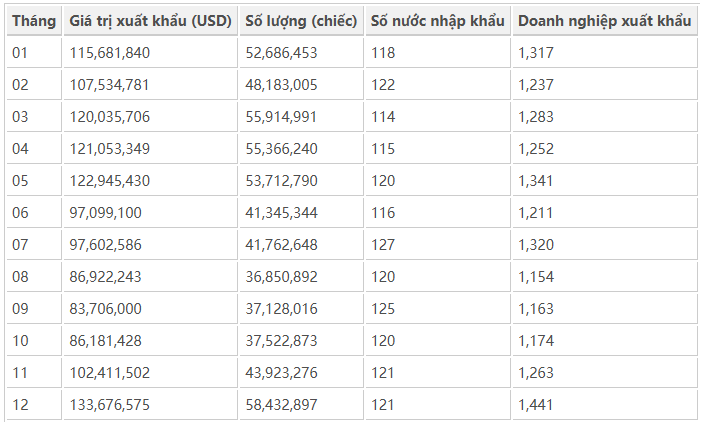709x425 pixels.
Task: Select month cell 03
Action: 21,117
